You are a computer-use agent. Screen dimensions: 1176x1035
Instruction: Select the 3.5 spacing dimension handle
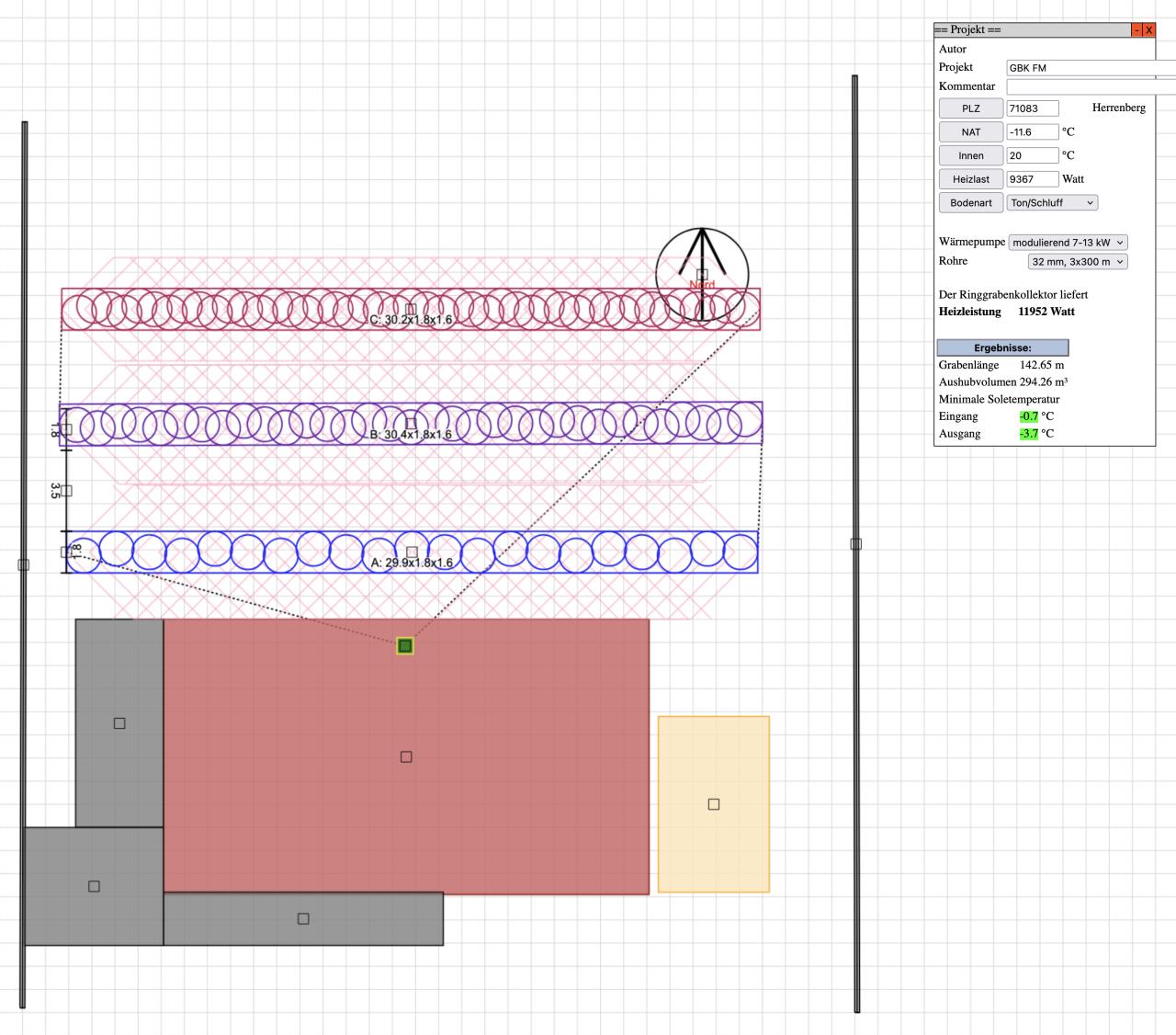coord(66,491)
